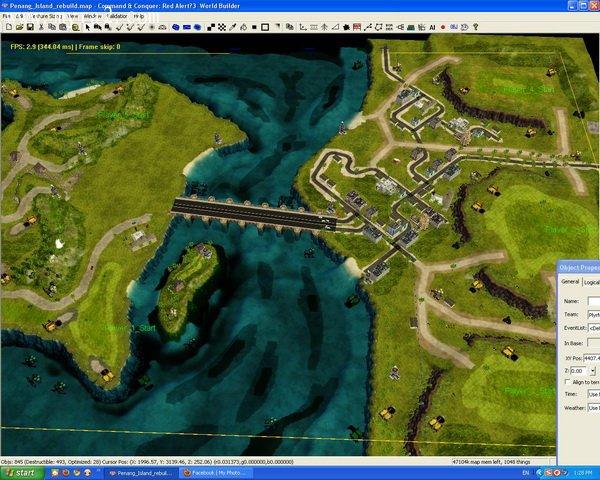This screenshot has height=480, width=600.
Task: Open the Windows Start button
Action: click(22, 473)
